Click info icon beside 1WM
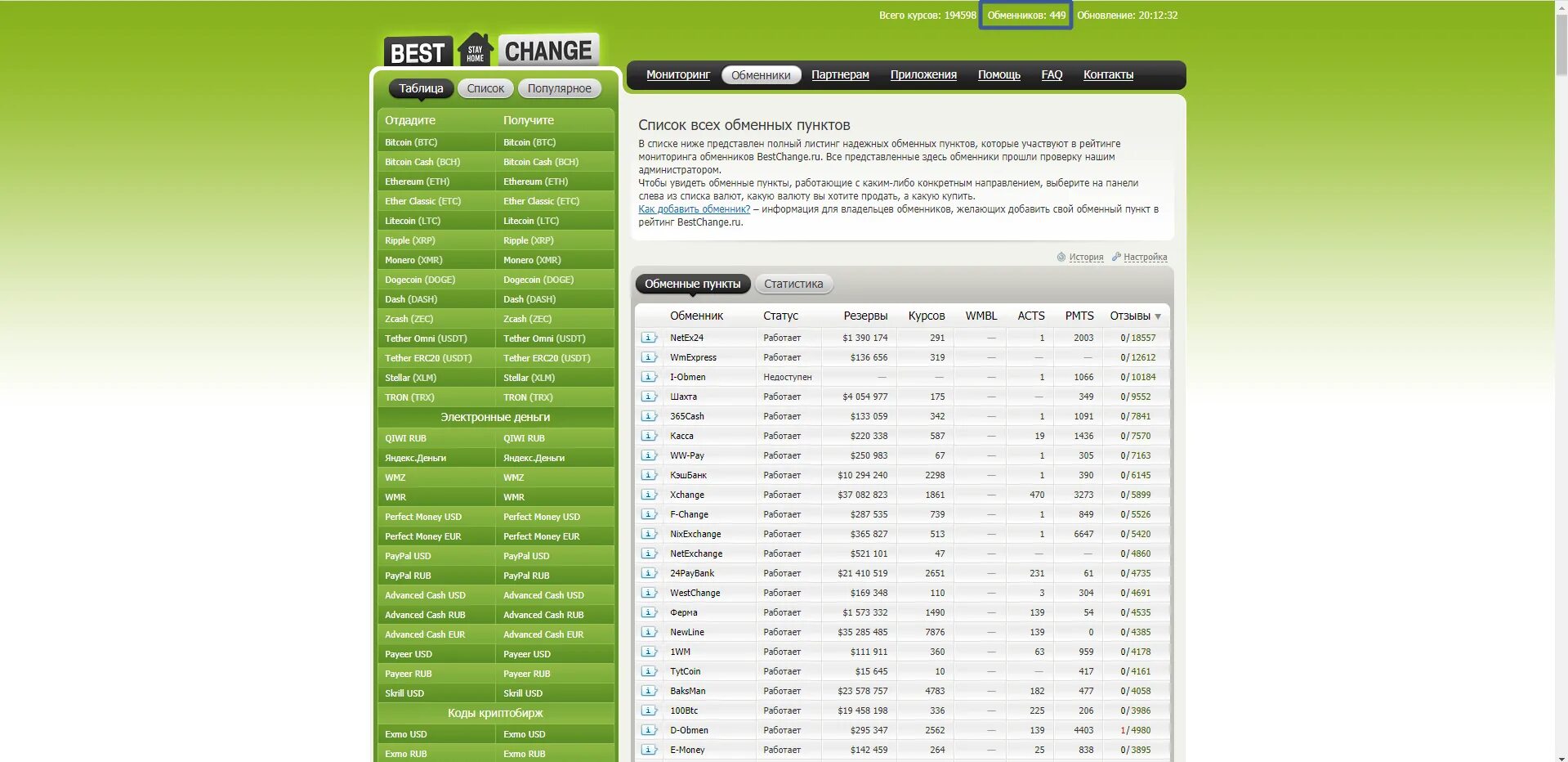 tap(649, 652)
